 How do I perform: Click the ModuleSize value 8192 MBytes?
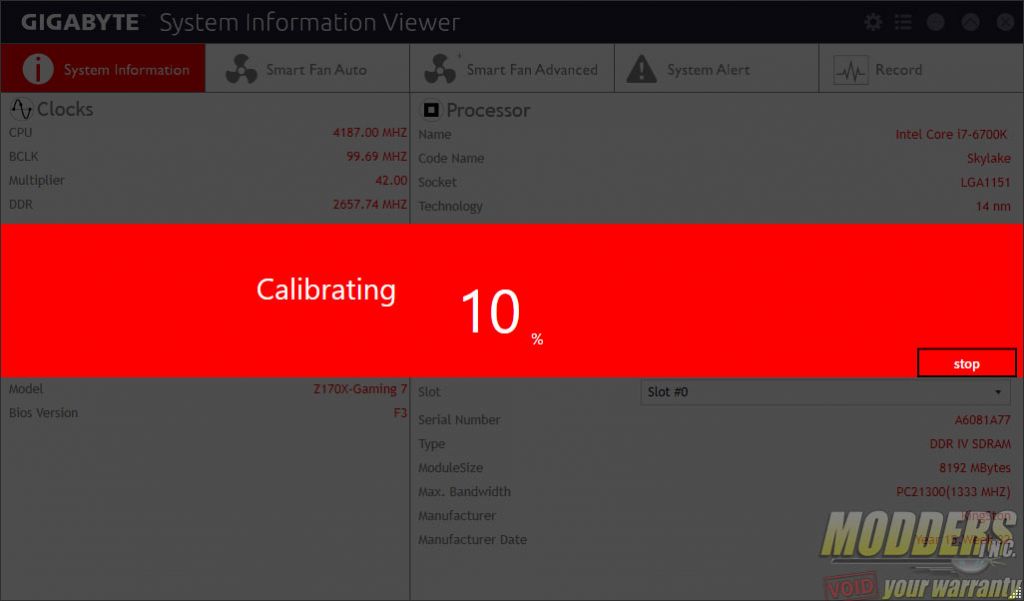click(975, 468)
